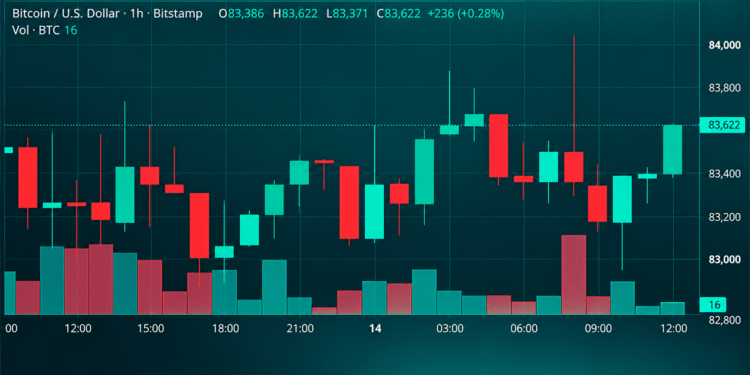Click the bold 14 date label

375,329
